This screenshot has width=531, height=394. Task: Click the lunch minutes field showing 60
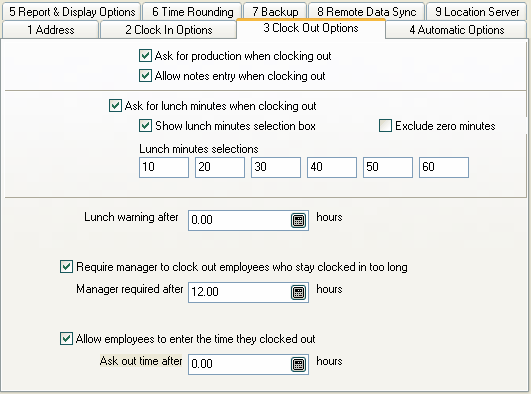444,167
